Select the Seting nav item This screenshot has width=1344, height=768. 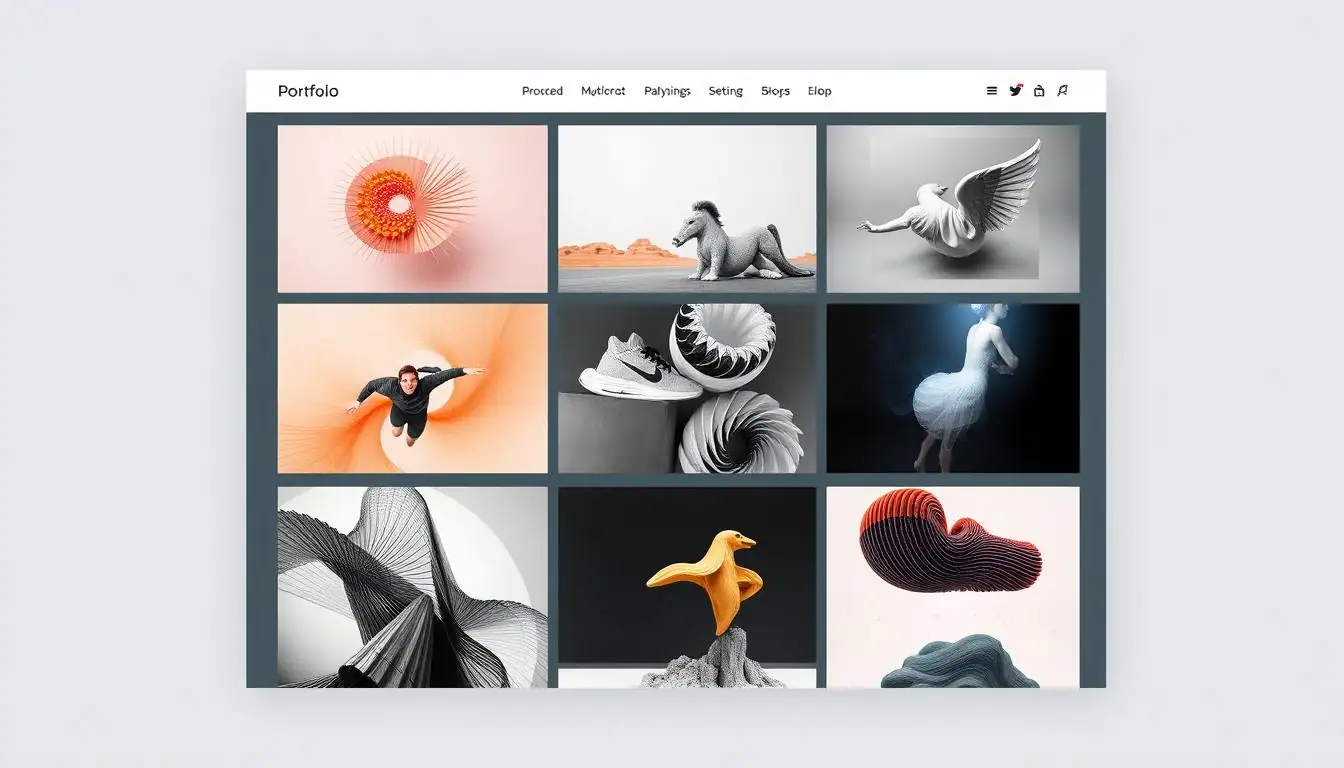point(725,91)
